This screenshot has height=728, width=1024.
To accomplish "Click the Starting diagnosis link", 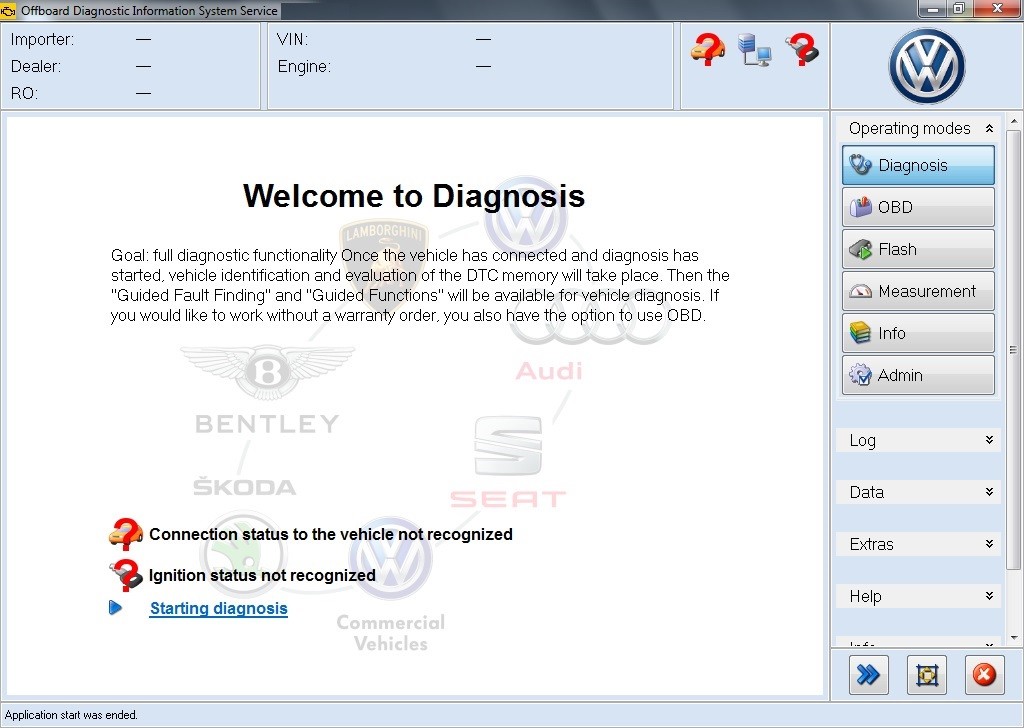I will [x=219, y=609].
